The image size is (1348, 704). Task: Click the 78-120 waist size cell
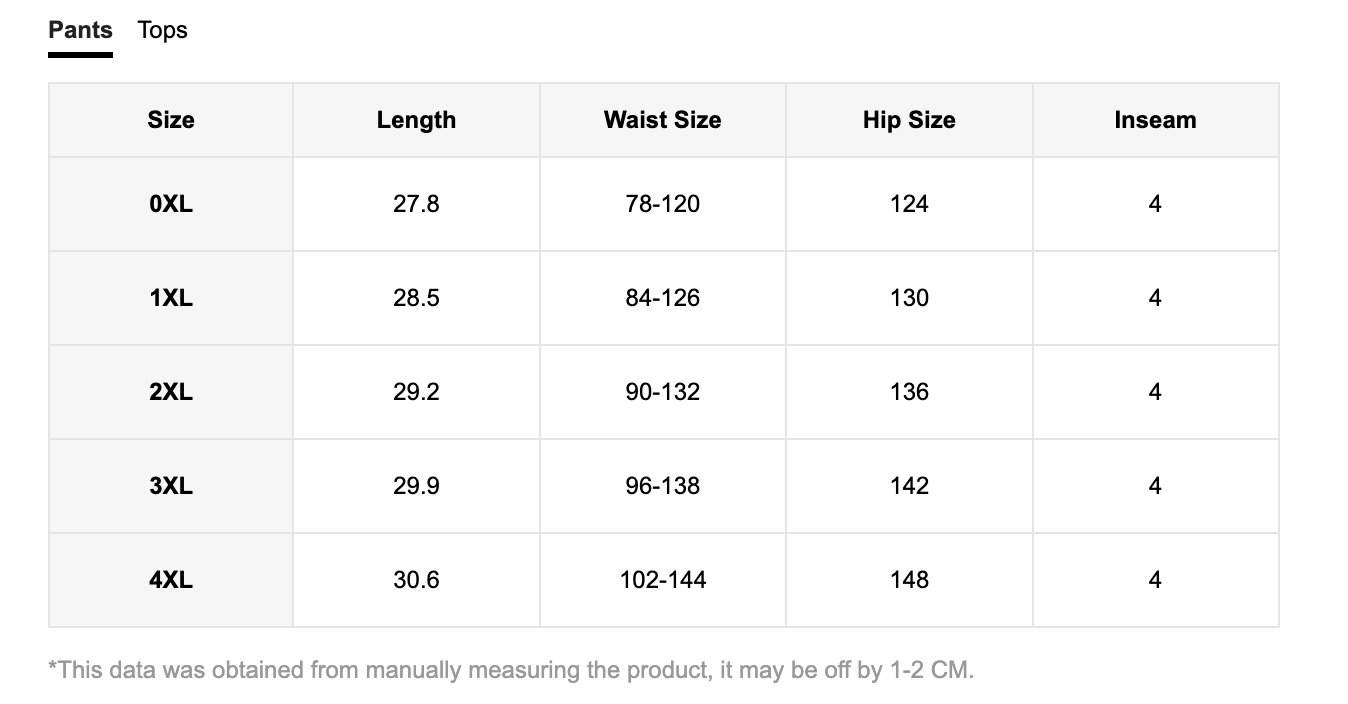pyautogui.click(x=662, y=204)
